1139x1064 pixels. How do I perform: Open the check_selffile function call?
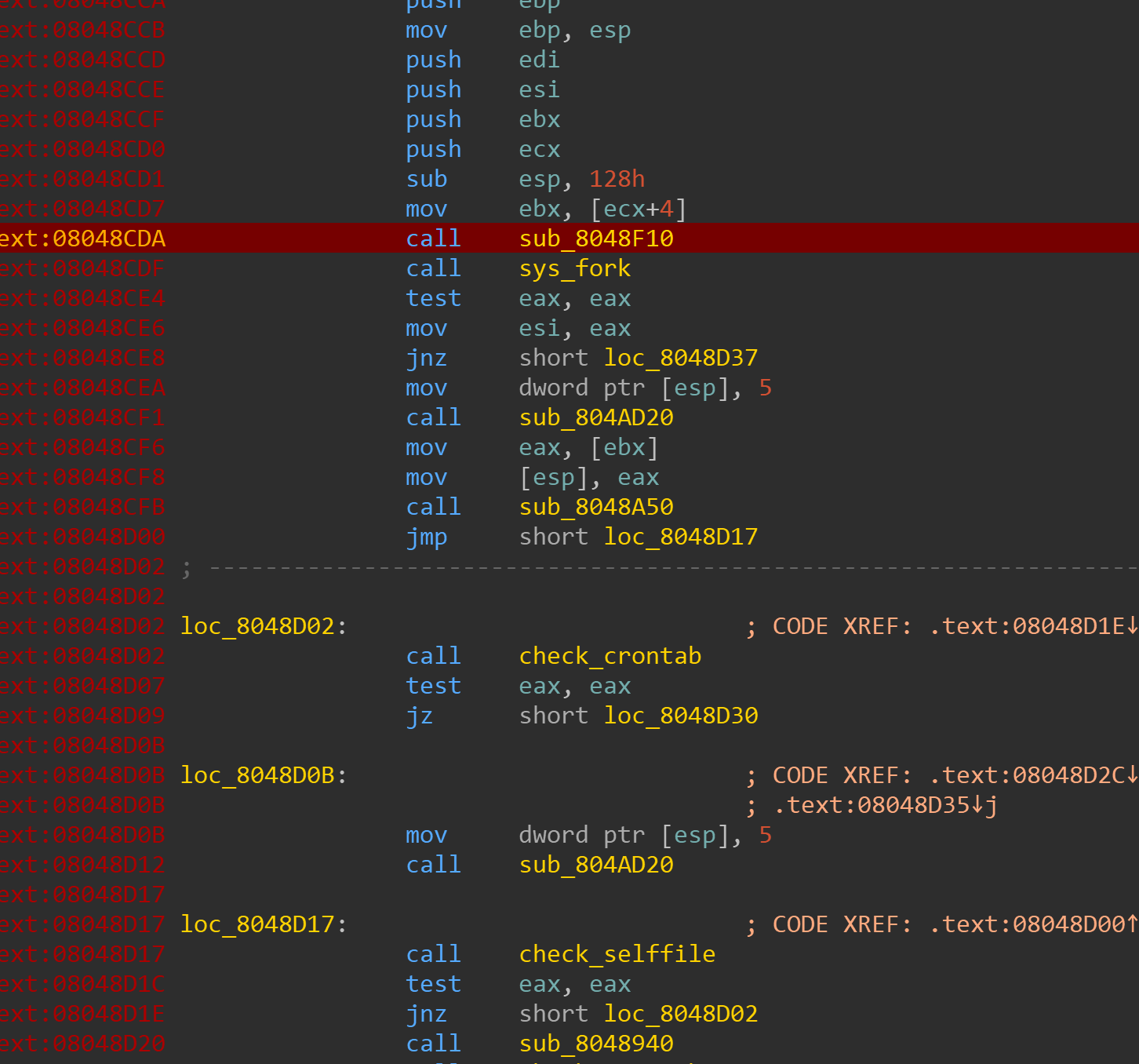pos(617,954)
